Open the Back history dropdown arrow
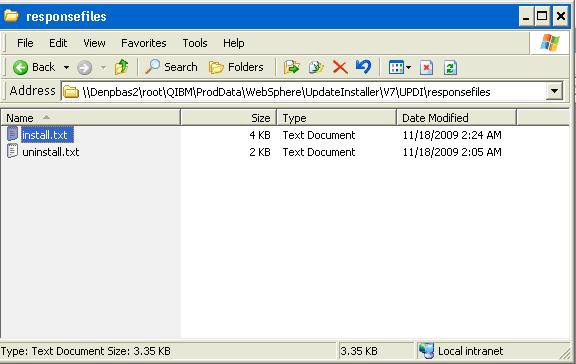 click(x=66, y=68)
